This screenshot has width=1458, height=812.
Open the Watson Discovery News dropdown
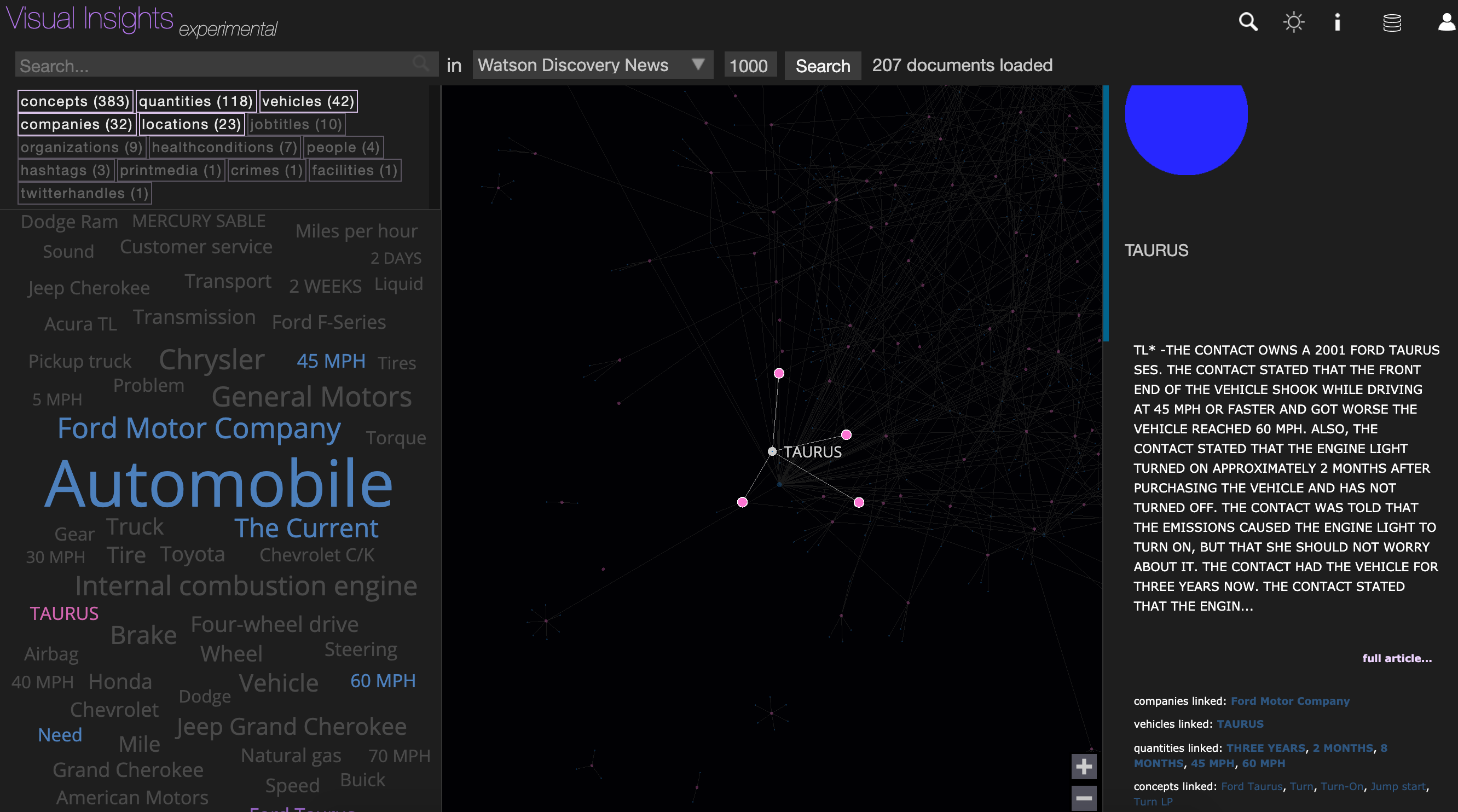coord(592,65)
